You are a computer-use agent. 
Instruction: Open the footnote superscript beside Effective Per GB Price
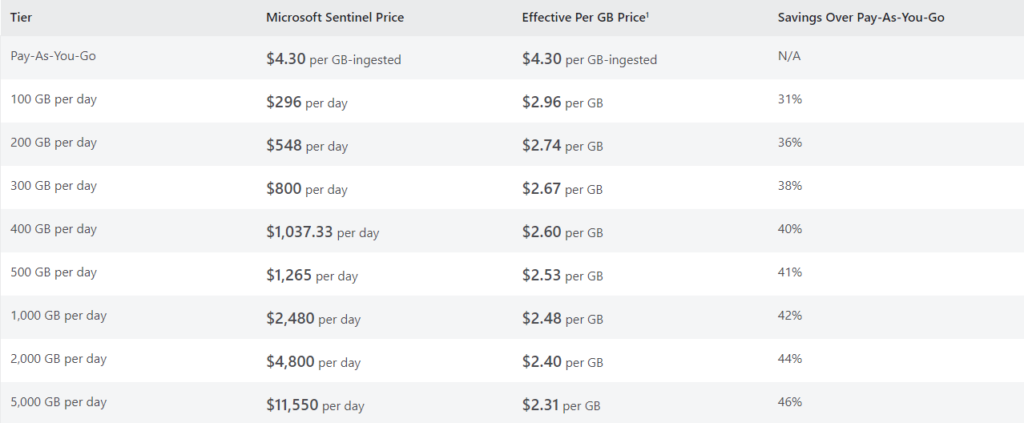click(x=647, y=15)
